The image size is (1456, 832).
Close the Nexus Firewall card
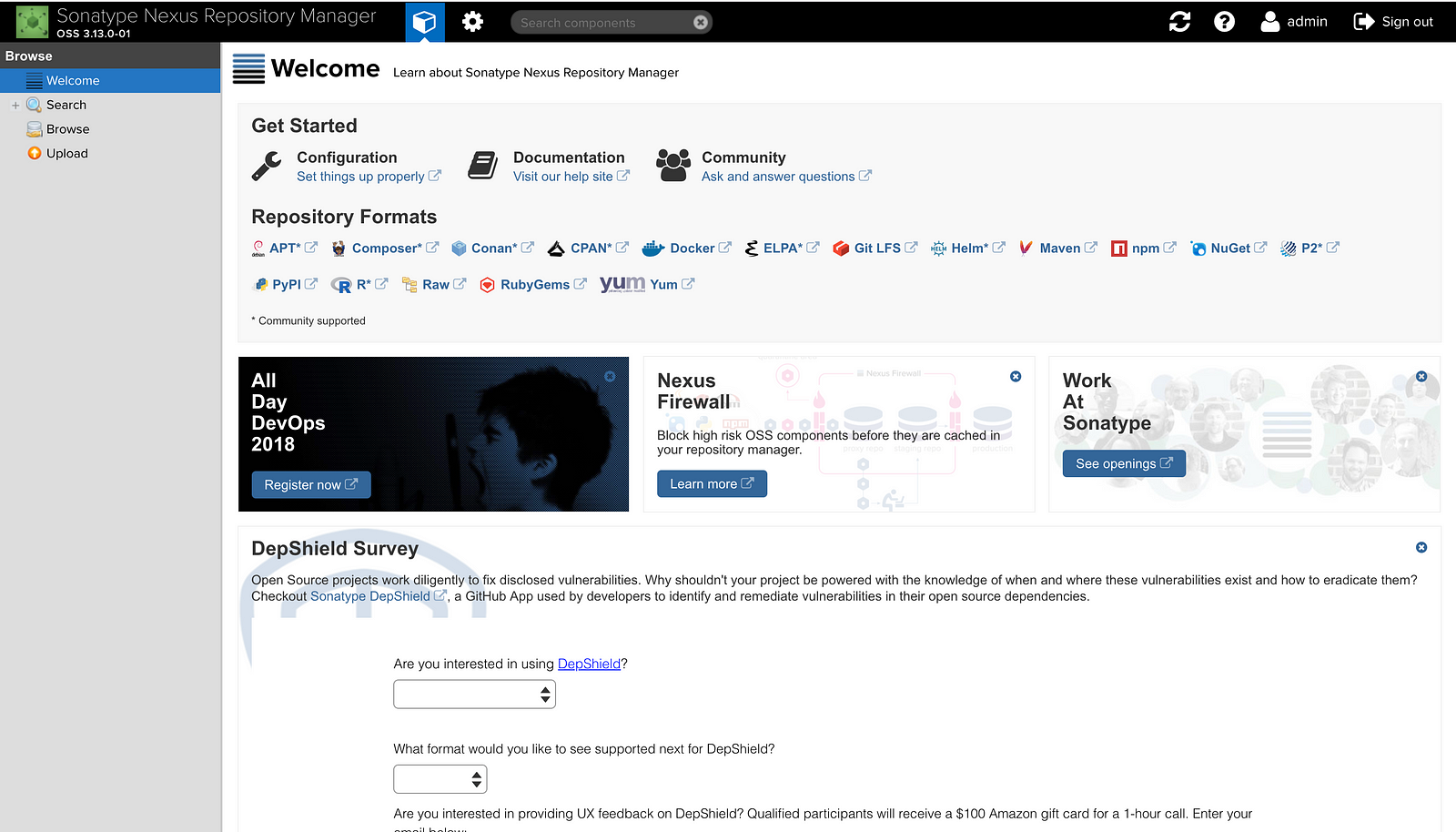pyautogui.click(x=1016, y=376)
